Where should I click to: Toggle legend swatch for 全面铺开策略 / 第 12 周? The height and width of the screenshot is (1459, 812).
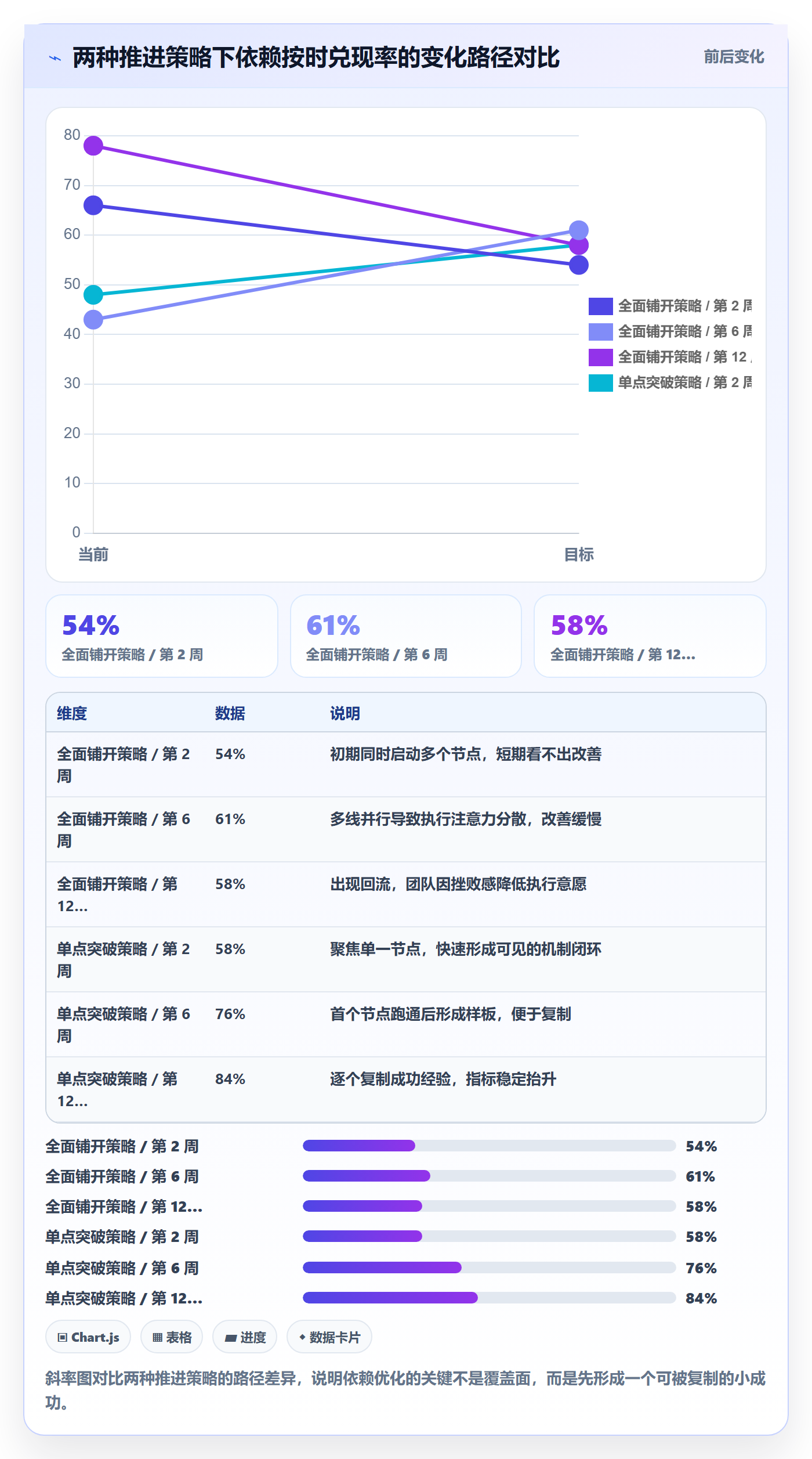tap(600, 357)
